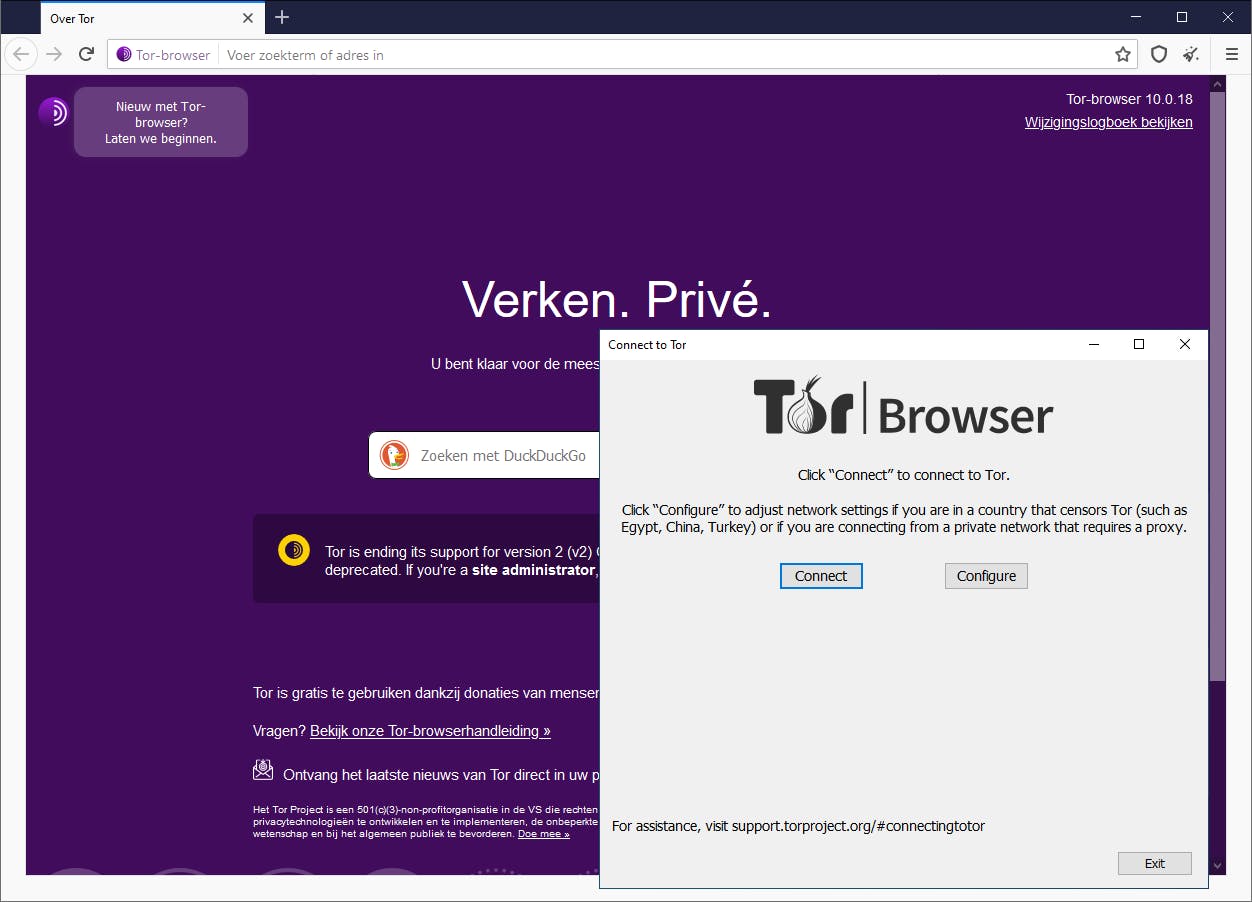Go back with the browser back arrow

(21, 54)
